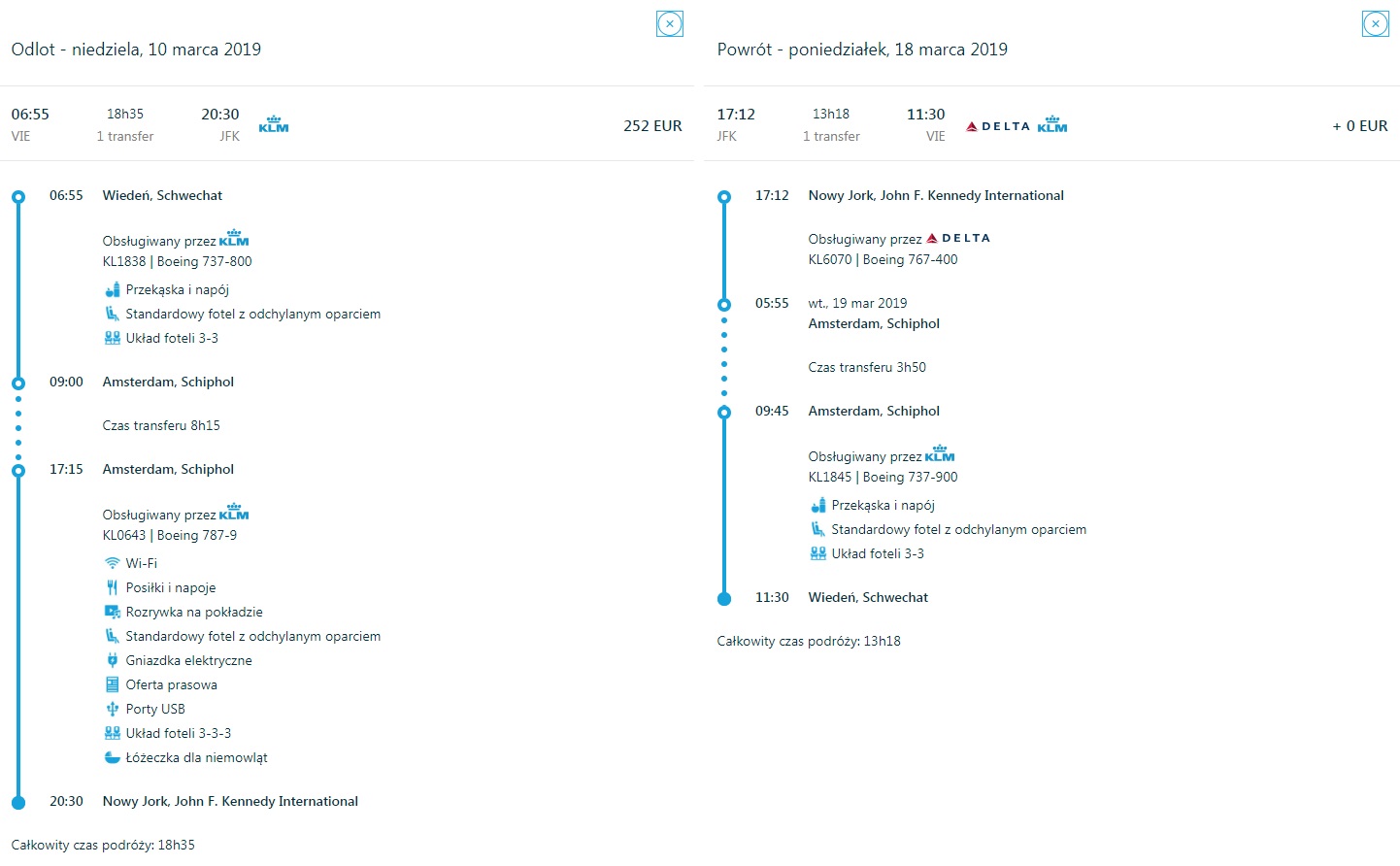Click the Porty USB icon
Image resolution: width=1400 pixels, height=866 pixels.
pyautogui.click(x=113, y=709)
